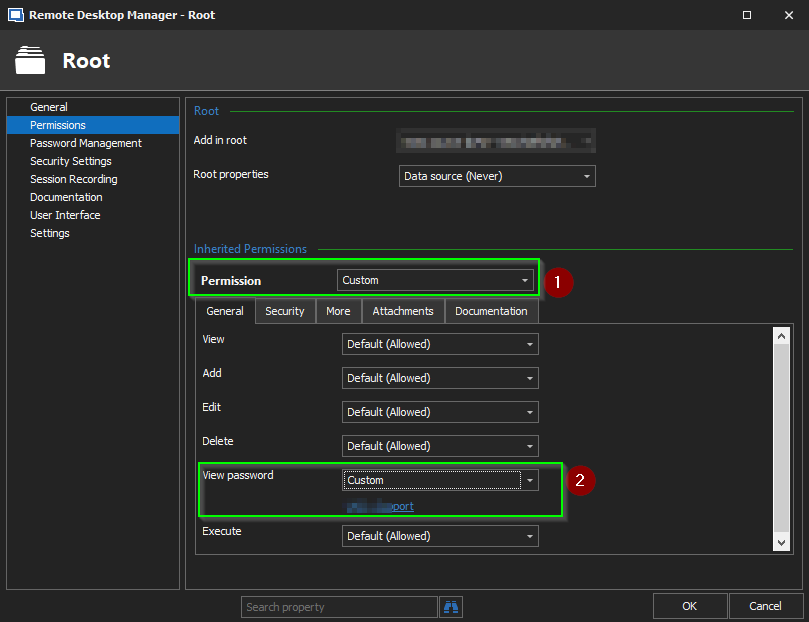The width and height of the screenshot is (809, 622).
Task: Switch to the Attachments tab
Action: [403, 311]
